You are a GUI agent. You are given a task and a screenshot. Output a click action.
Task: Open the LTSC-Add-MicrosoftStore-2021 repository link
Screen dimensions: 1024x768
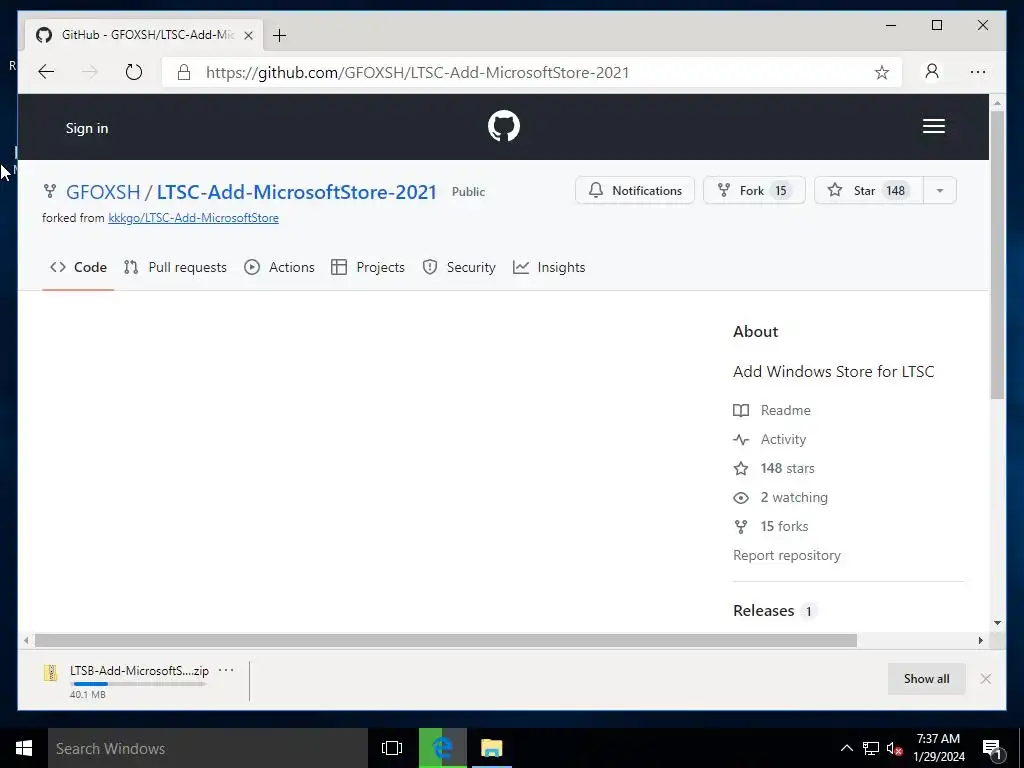pyautogui.click(x=296, y=192)
